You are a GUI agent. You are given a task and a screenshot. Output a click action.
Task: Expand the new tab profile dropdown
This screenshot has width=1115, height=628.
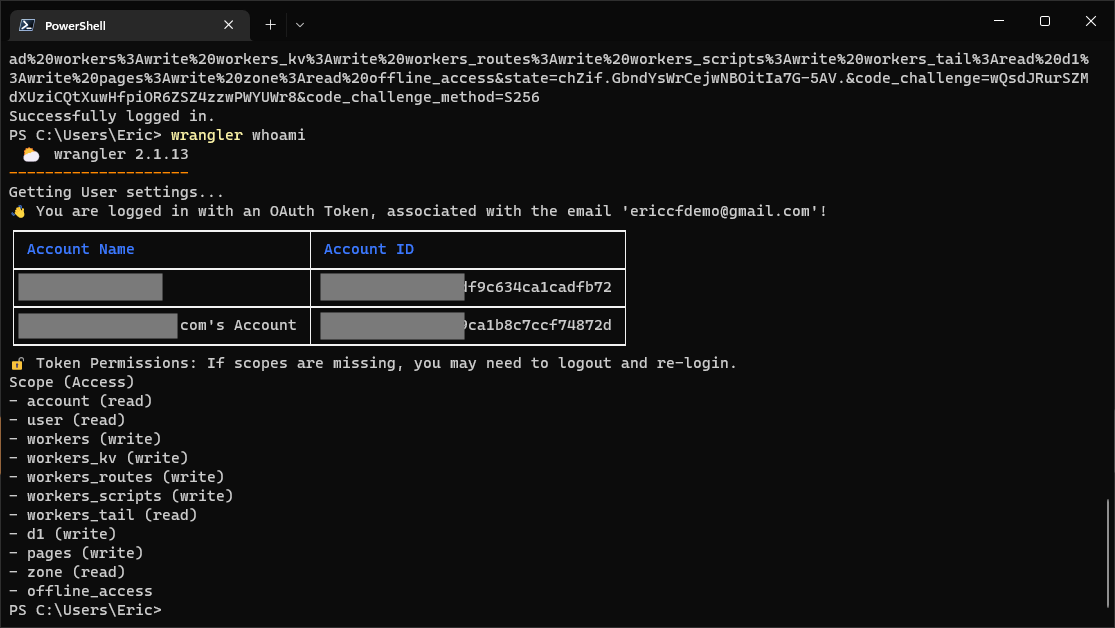click(x=300, y=24)
